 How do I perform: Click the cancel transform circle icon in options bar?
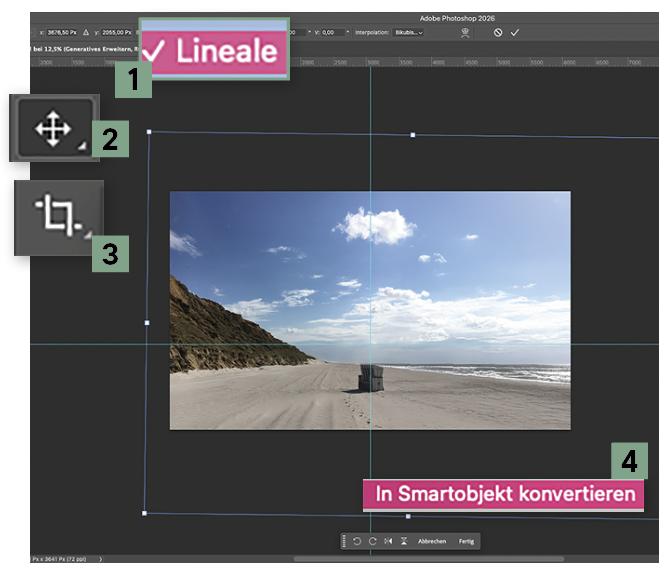pyautogui.click(x=498, y=33)
